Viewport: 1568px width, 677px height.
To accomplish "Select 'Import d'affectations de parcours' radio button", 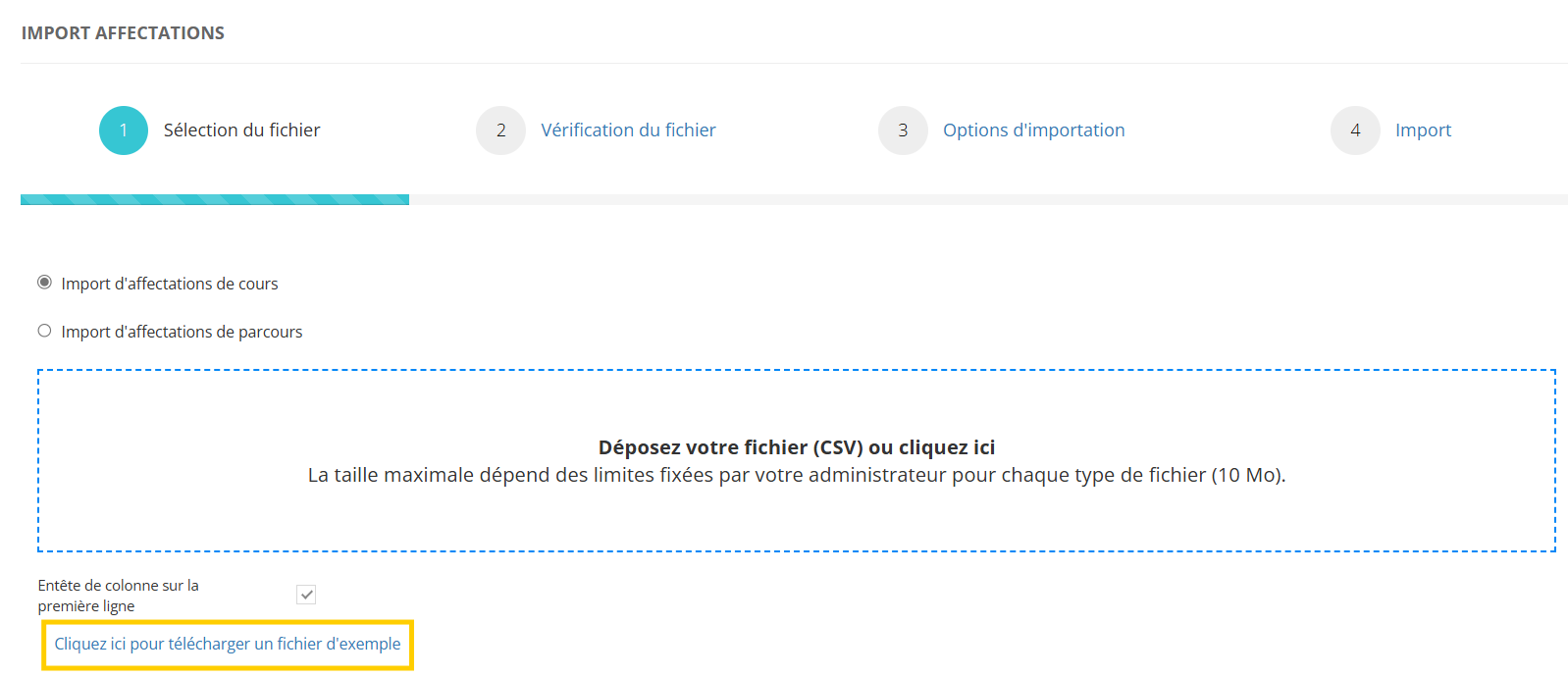I will (x=44, y=331).
